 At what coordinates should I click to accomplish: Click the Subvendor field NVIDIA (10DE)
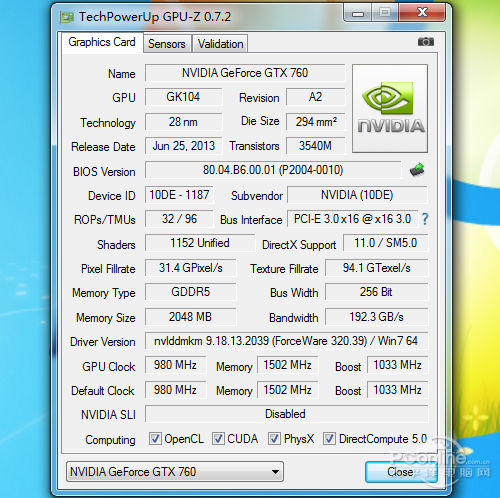(357, 195)
